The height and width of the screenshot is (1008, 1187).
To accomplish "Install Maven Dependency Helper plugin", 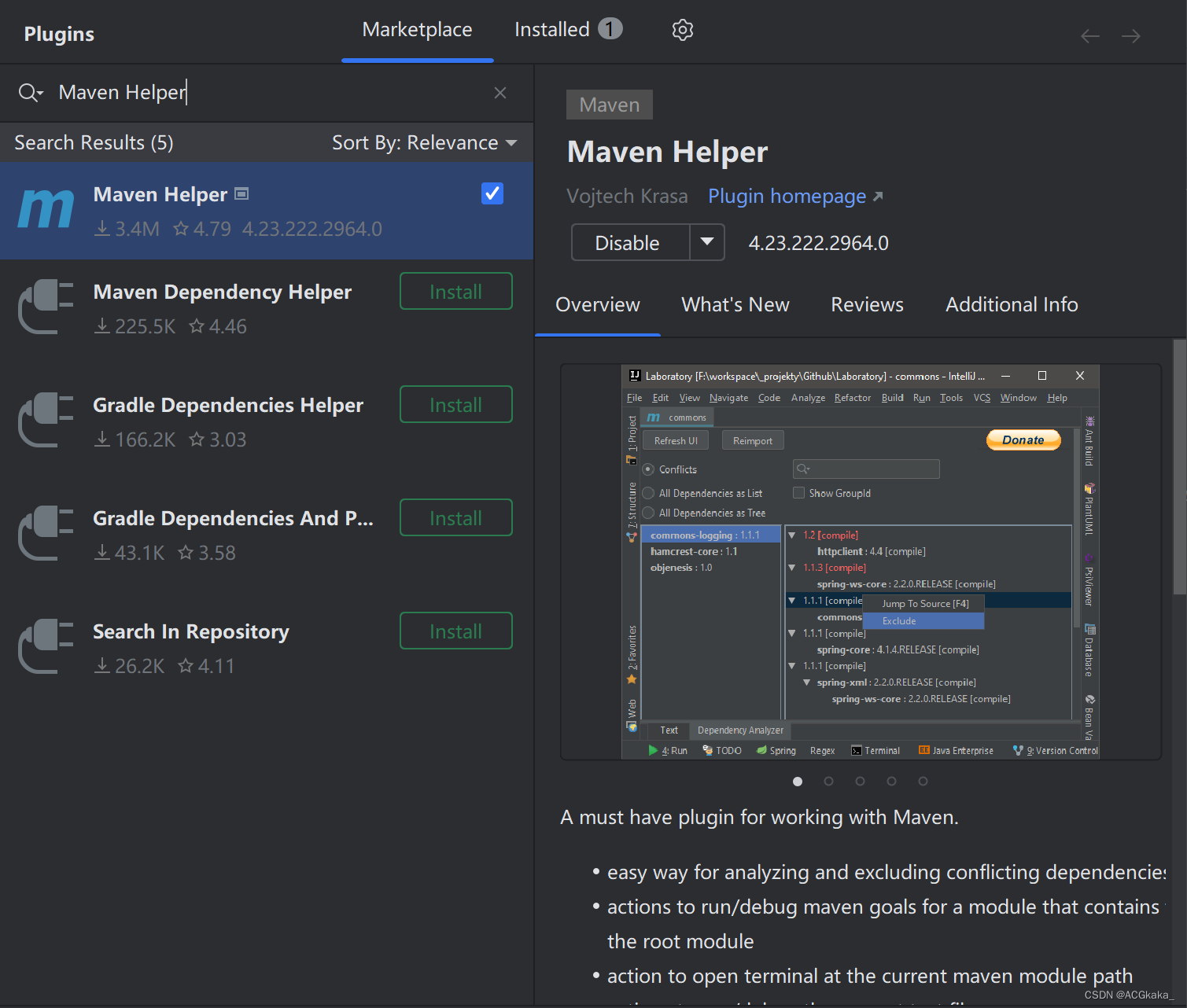I will click(456, 292).
